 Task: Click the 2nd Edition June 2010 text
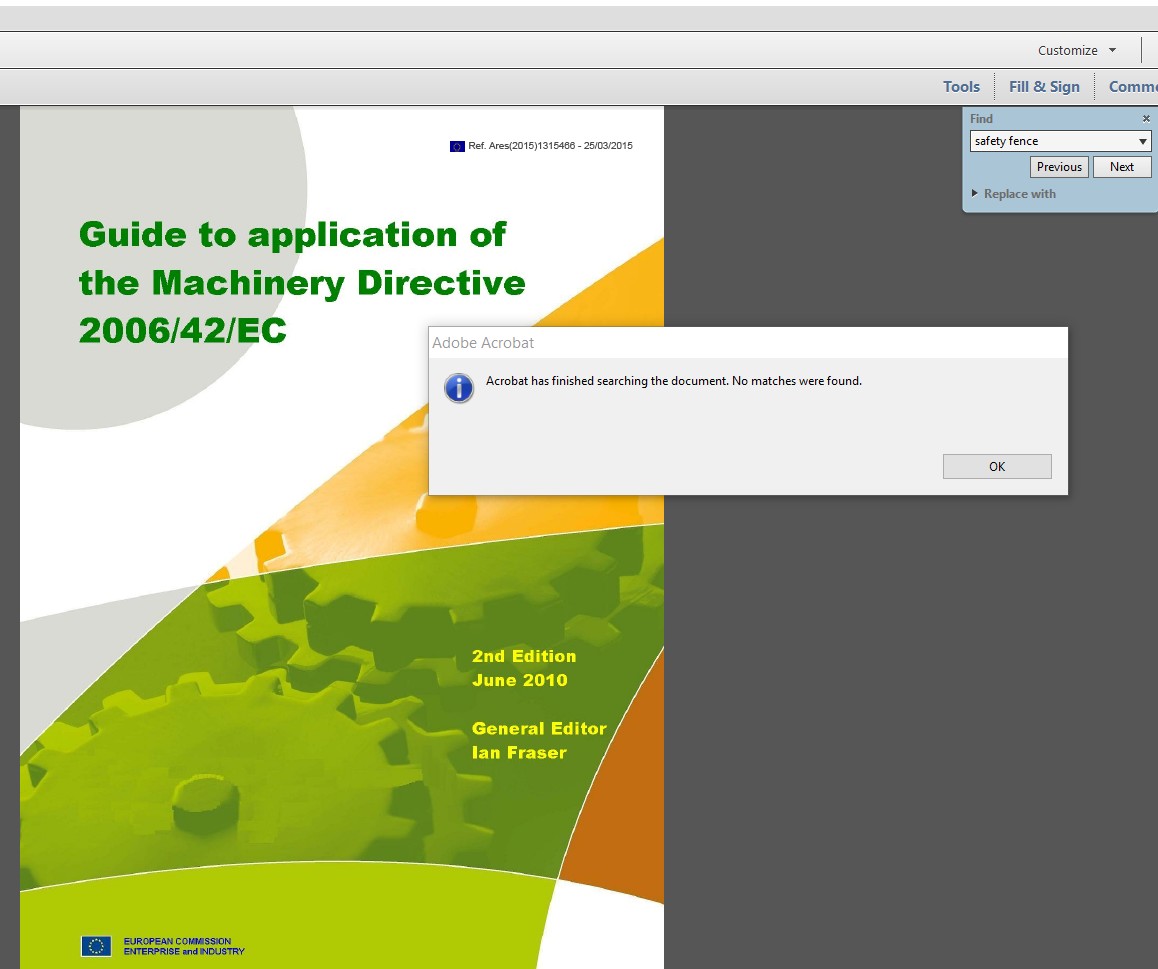(x=523, y=668)
